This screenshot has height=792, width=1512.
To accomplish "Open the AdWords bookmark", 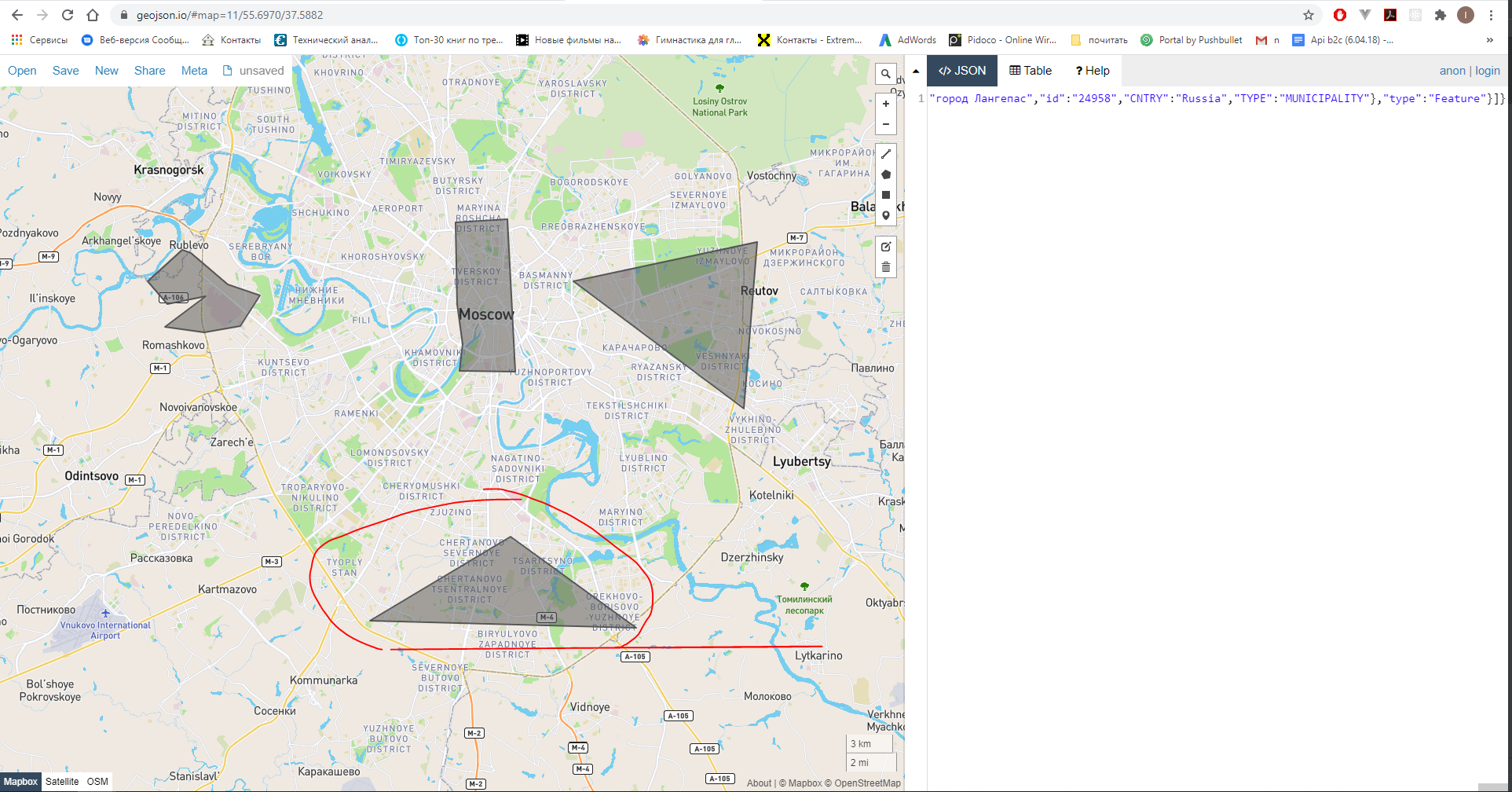I will tap(908, 40).
